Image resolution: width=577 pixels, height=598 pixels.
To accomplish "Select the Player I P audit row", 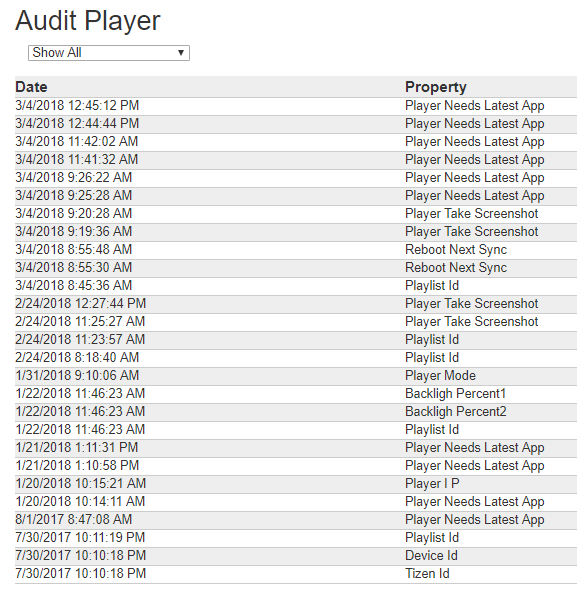I will 296,484.
